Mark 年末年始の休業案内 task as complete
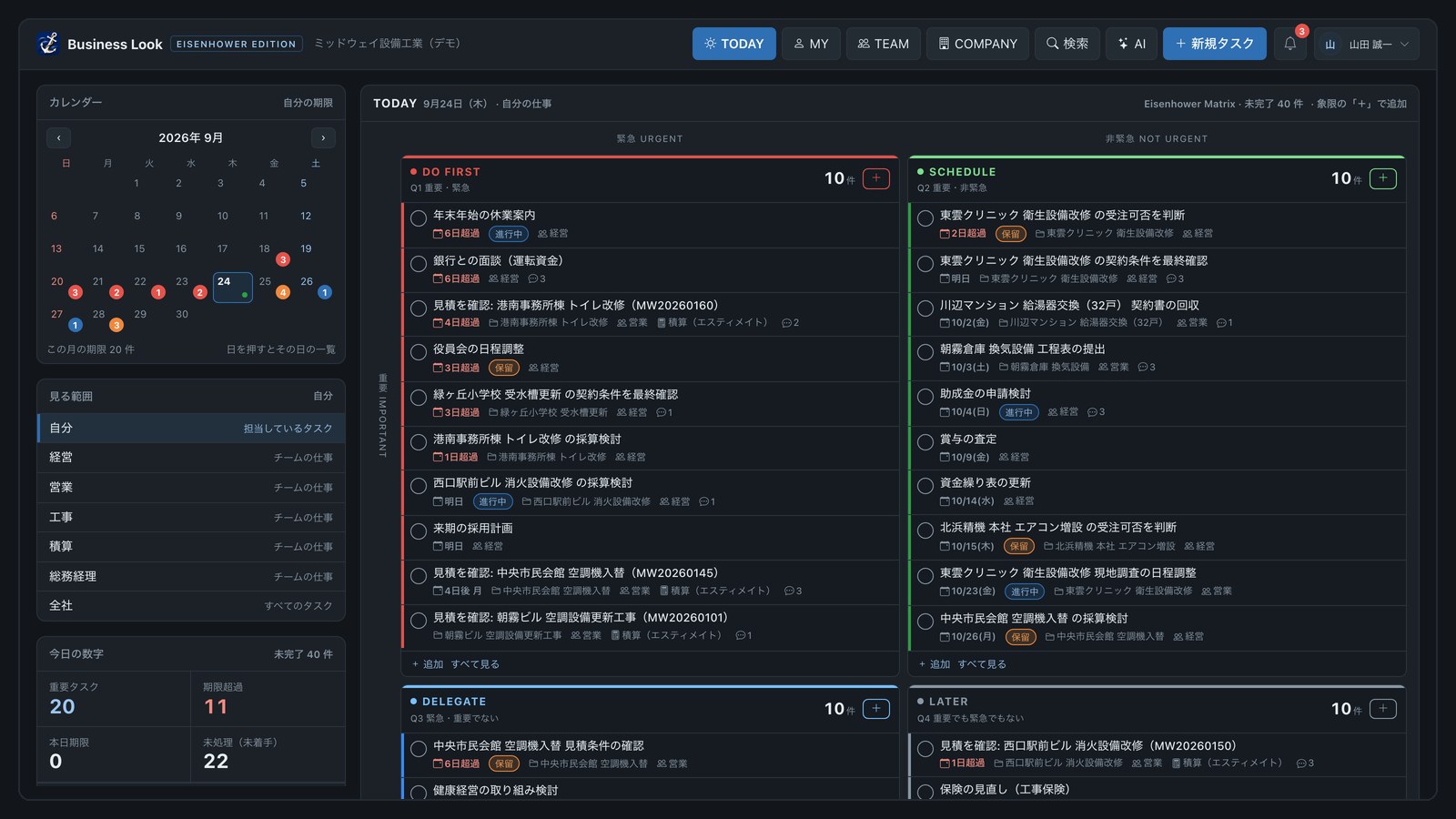Screen dimensions: 1456x819 tap(419, 218)
